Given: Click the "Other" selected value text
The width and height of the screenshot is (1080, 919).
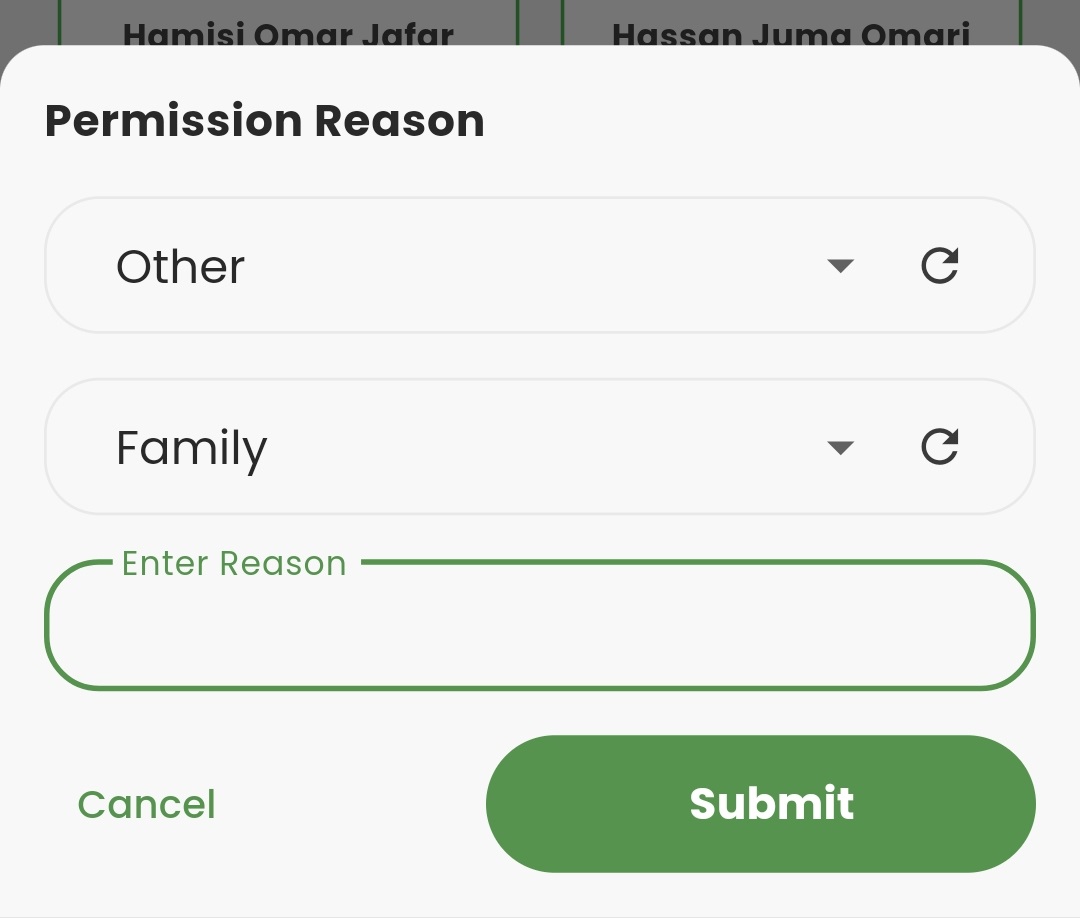Looking at the screenshot, I should coord(180,267).
